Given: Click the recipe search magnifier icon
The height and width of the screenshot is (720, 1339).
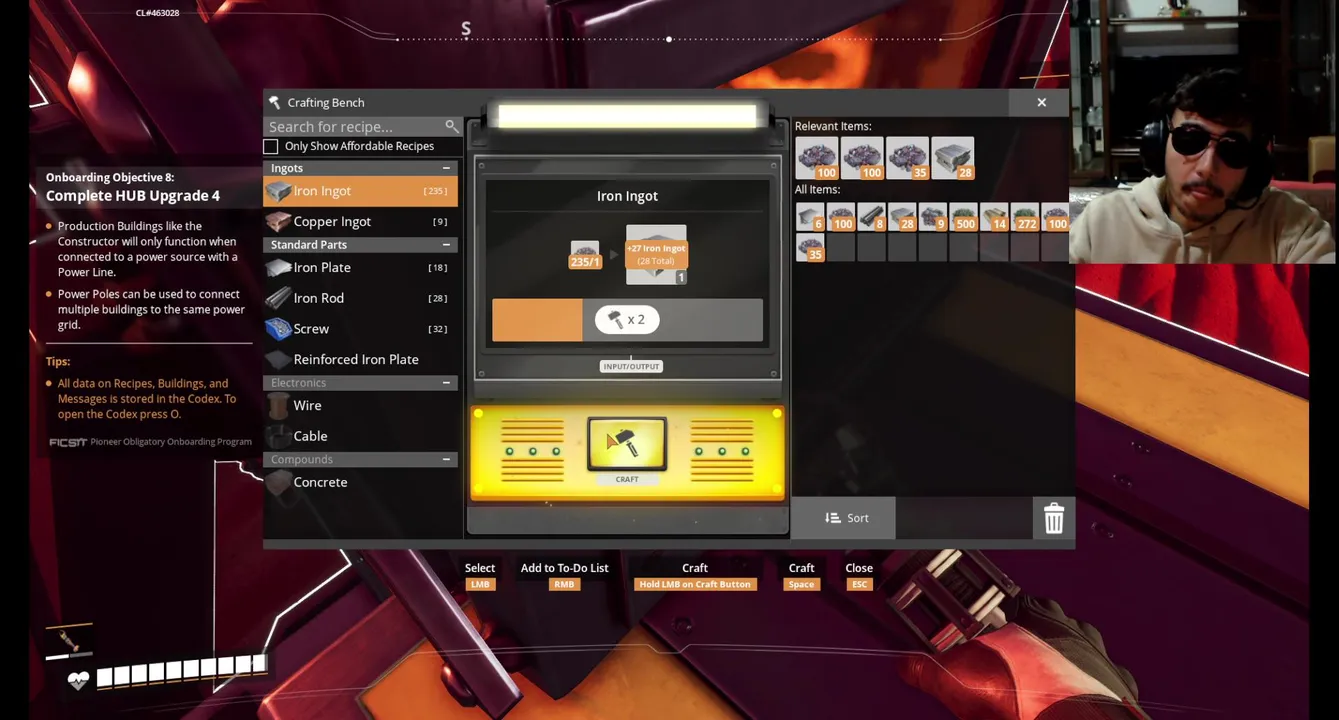Looking at the screenshot, I should [x=451, y=126].
